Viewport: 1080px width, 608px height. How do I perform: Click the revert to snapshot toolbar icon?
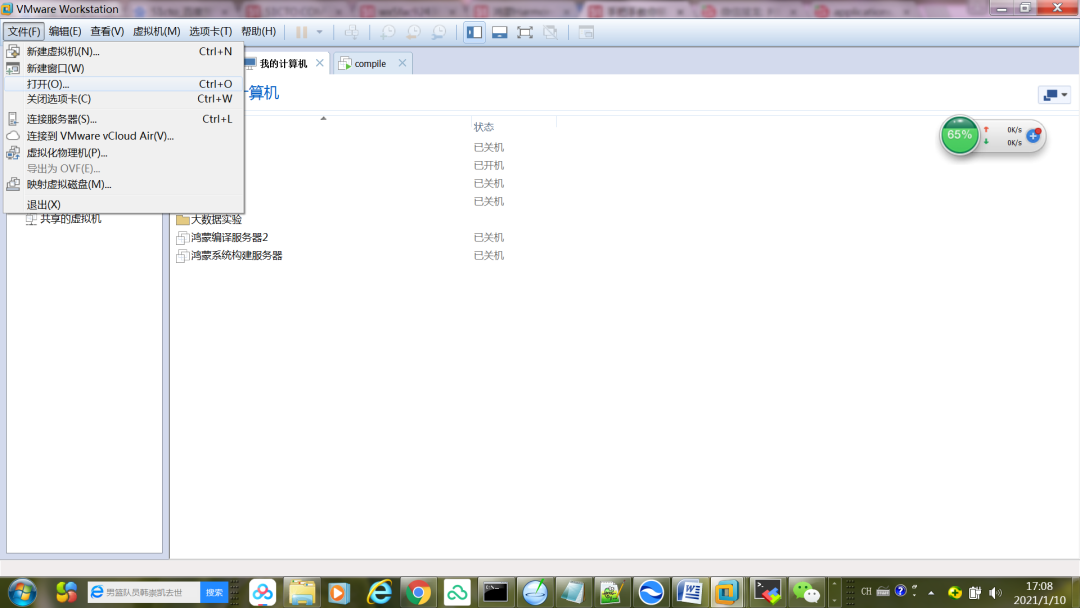coord(414,32)
